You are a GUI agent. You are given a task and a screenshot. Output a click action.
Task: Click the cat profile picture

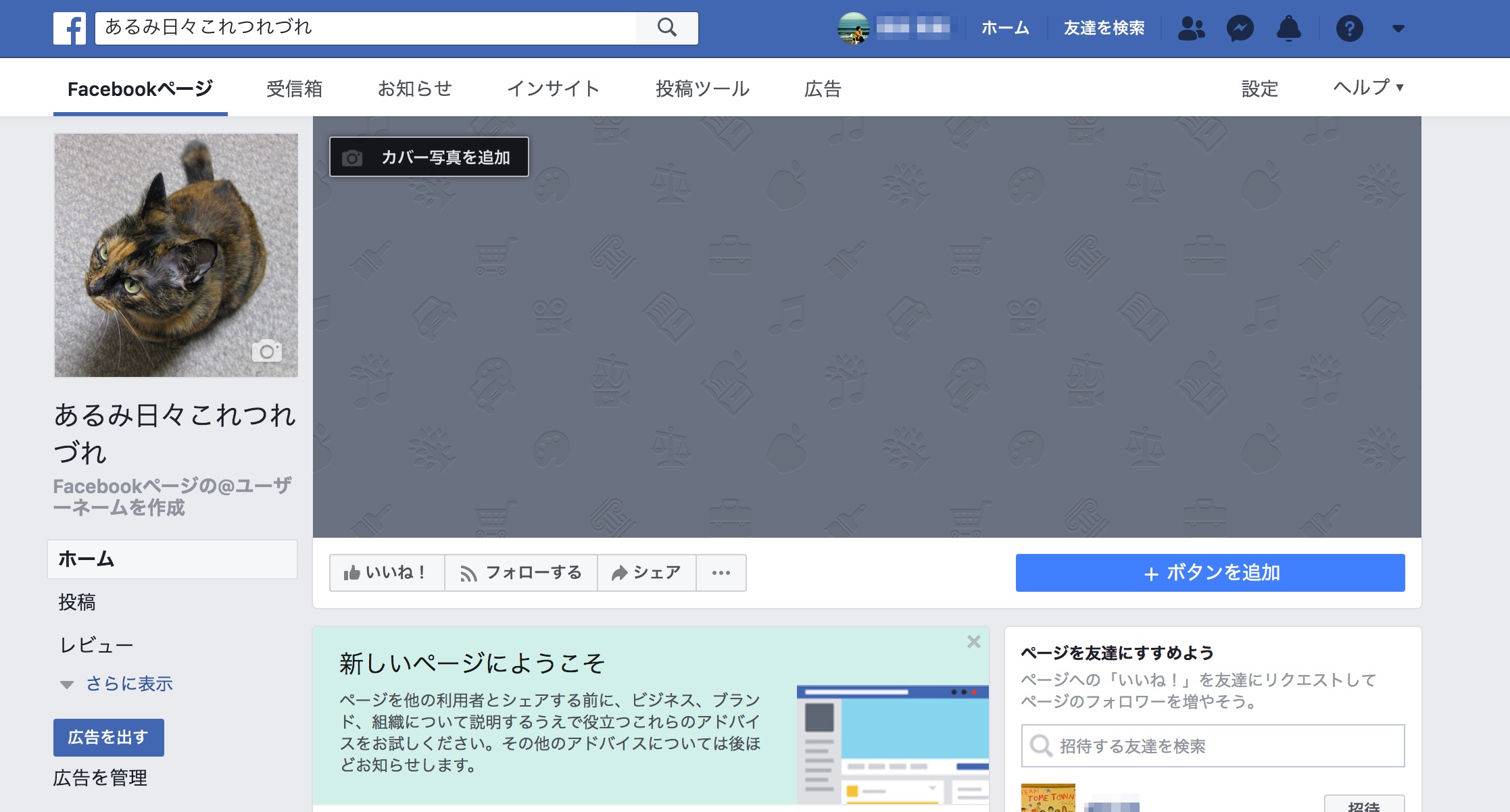tap(176, 255)
